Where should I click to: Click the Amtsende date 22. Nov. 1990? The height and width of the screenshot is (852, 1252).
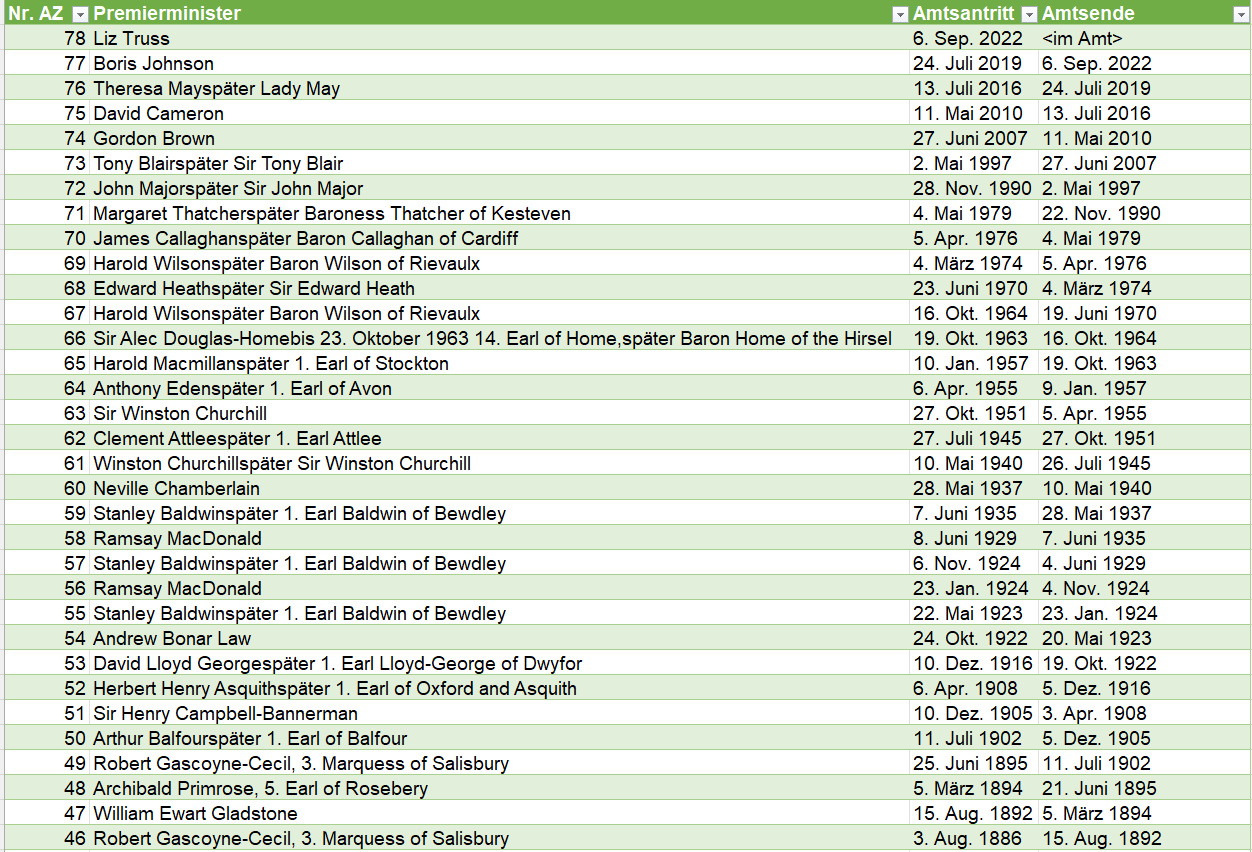click(1101, 214)
